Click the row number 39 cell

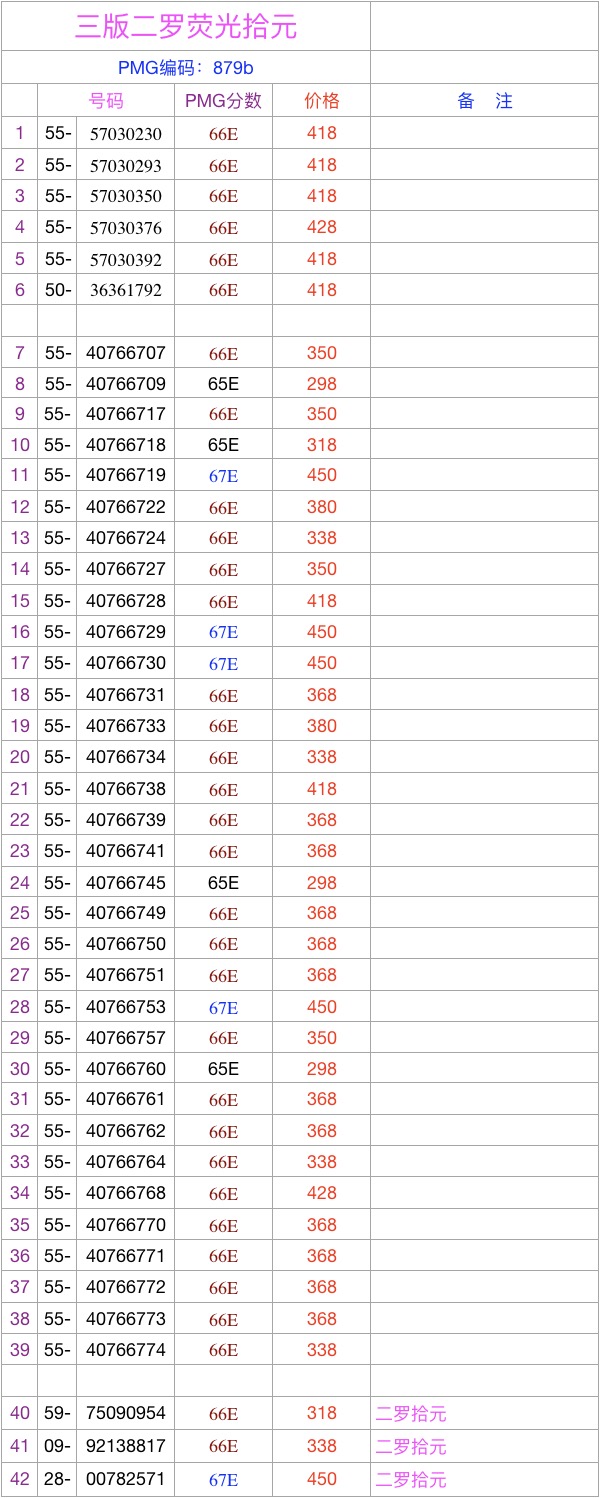pos(20,1349)
